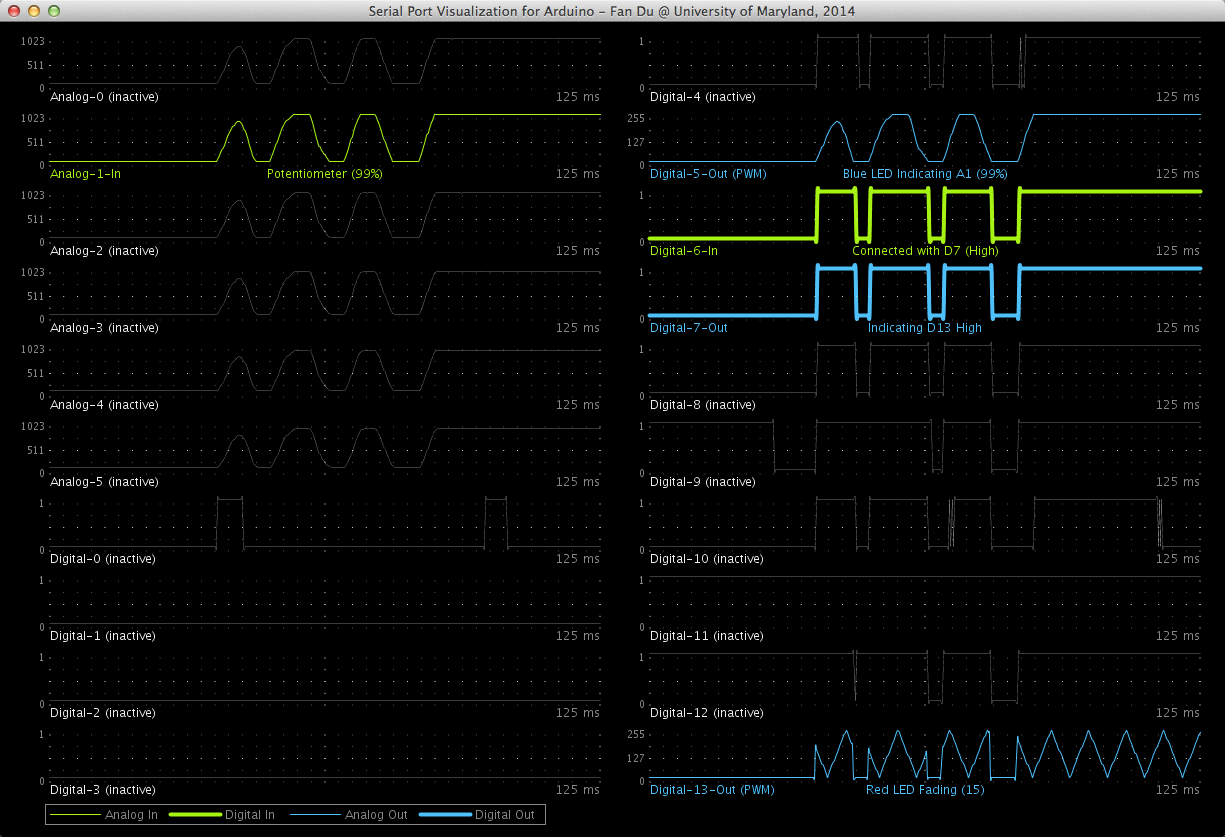Select the Analog-1-In channel label
The image size is (1225, 837).
tap(85, 174)
